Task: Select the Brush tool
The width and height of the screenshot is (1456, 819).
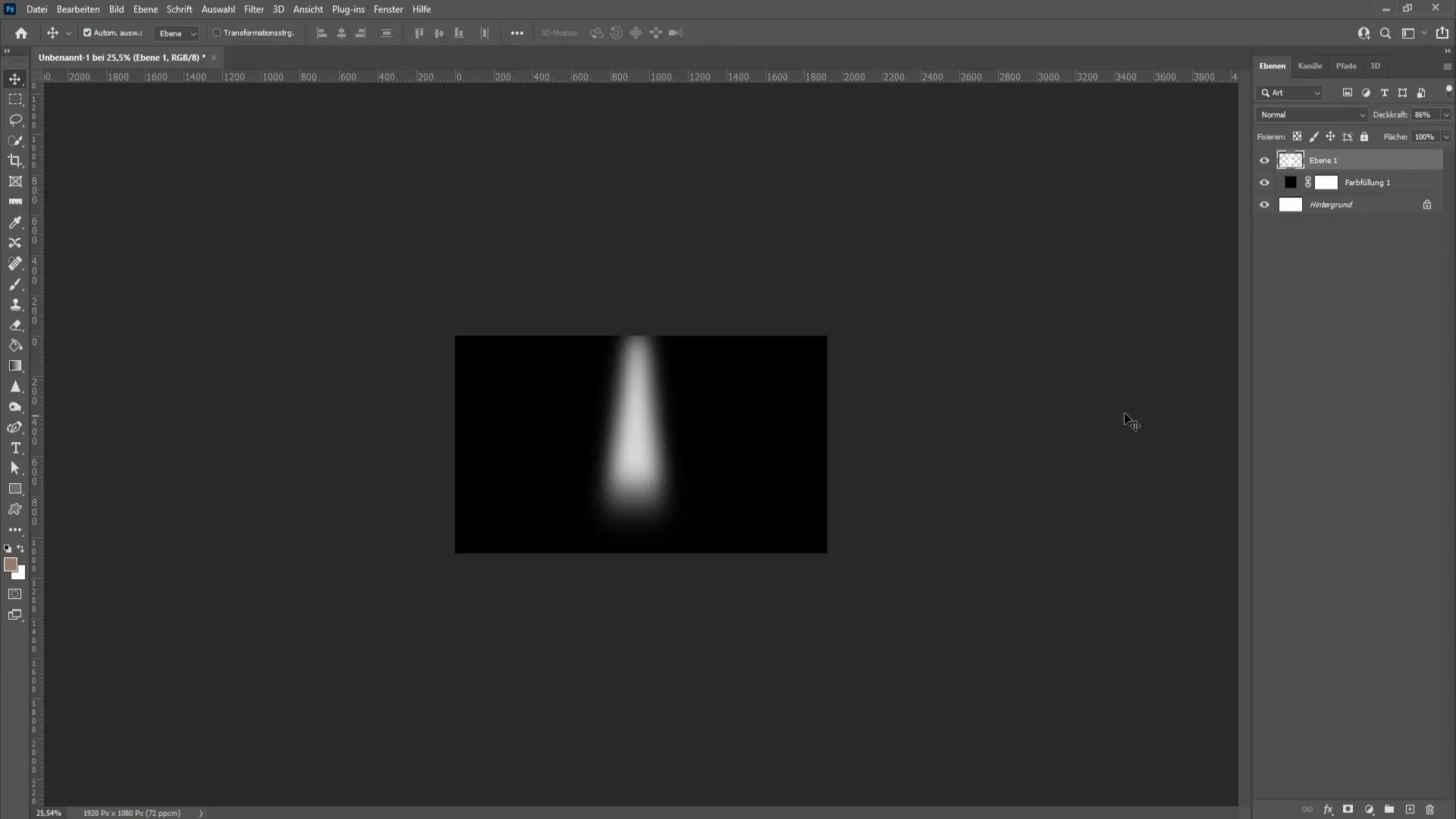Action: click(15, 283)
